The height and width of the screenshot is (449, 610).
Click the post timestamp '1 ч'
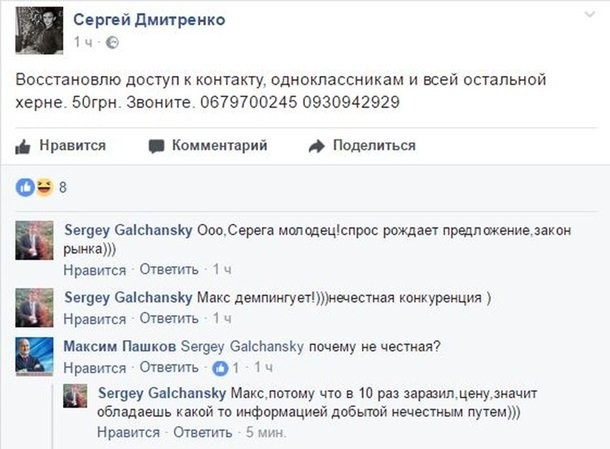pyautogui.click(x=83, y=43)
